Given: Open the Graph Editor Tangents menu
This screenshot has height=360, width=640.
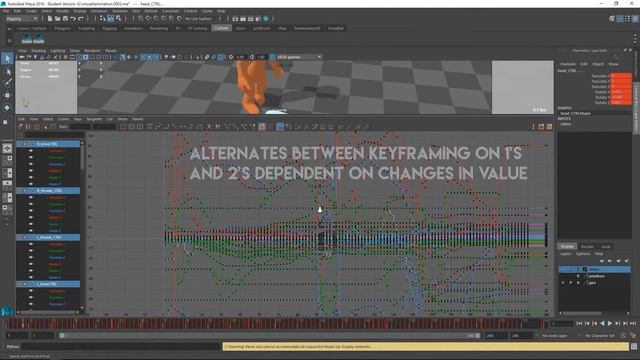Looking at the screenshot, I should point(94,119).
